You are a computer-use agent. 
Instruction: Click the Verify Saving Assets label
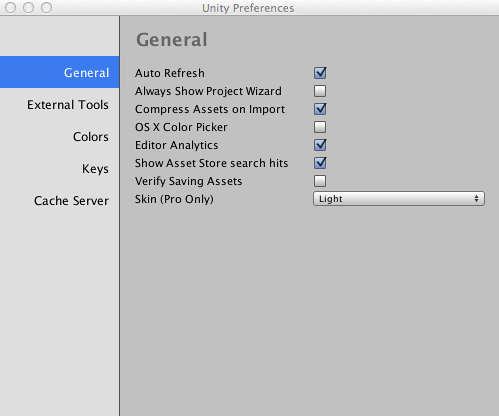(x=189, y=181)
